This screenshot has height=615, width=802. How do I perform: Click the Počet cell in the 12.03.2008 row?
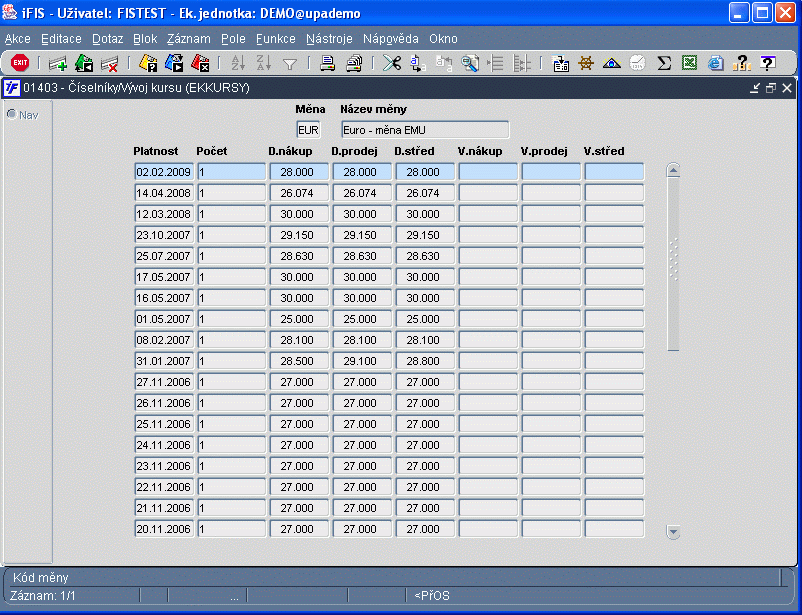232,214
